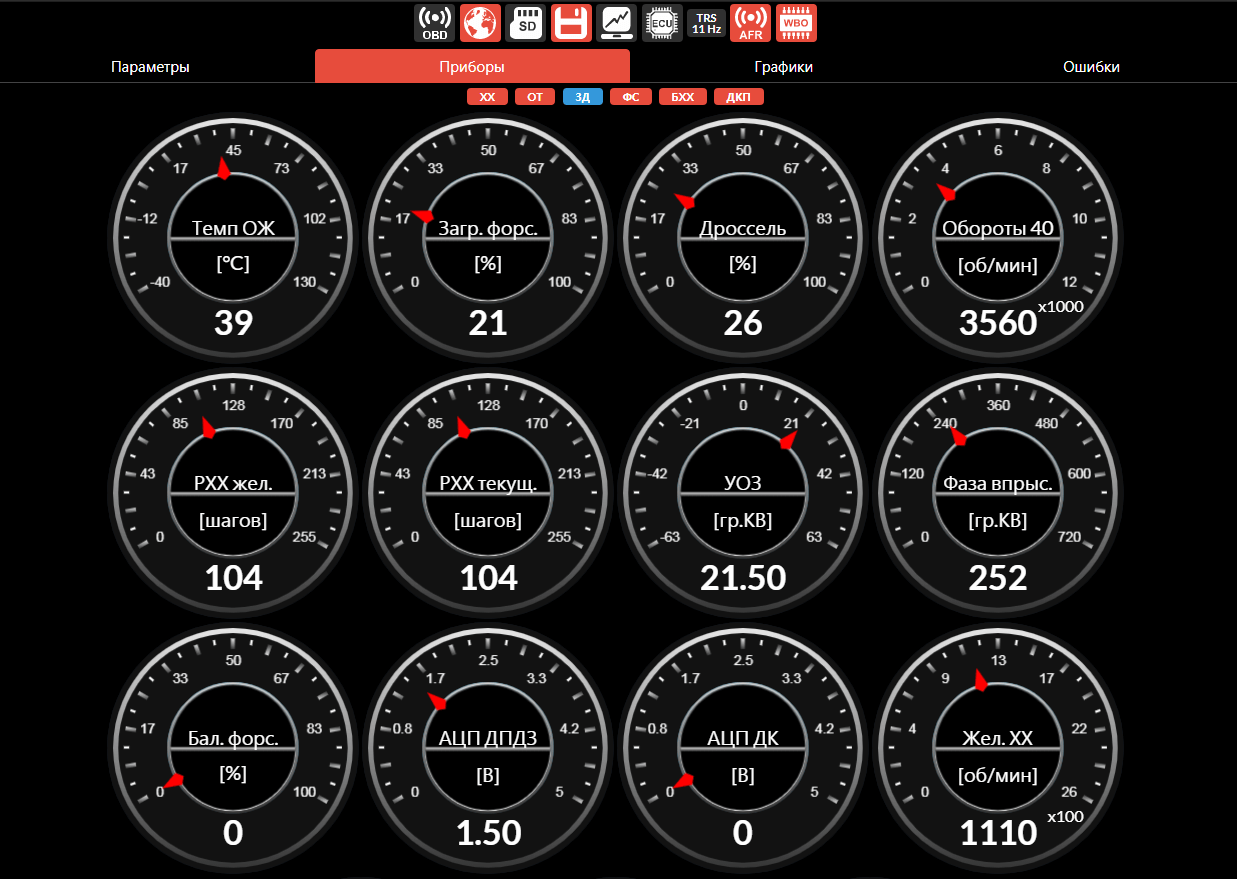Open the laptop chart icon
1237x879 pixels.
click(x=617, y=23)
